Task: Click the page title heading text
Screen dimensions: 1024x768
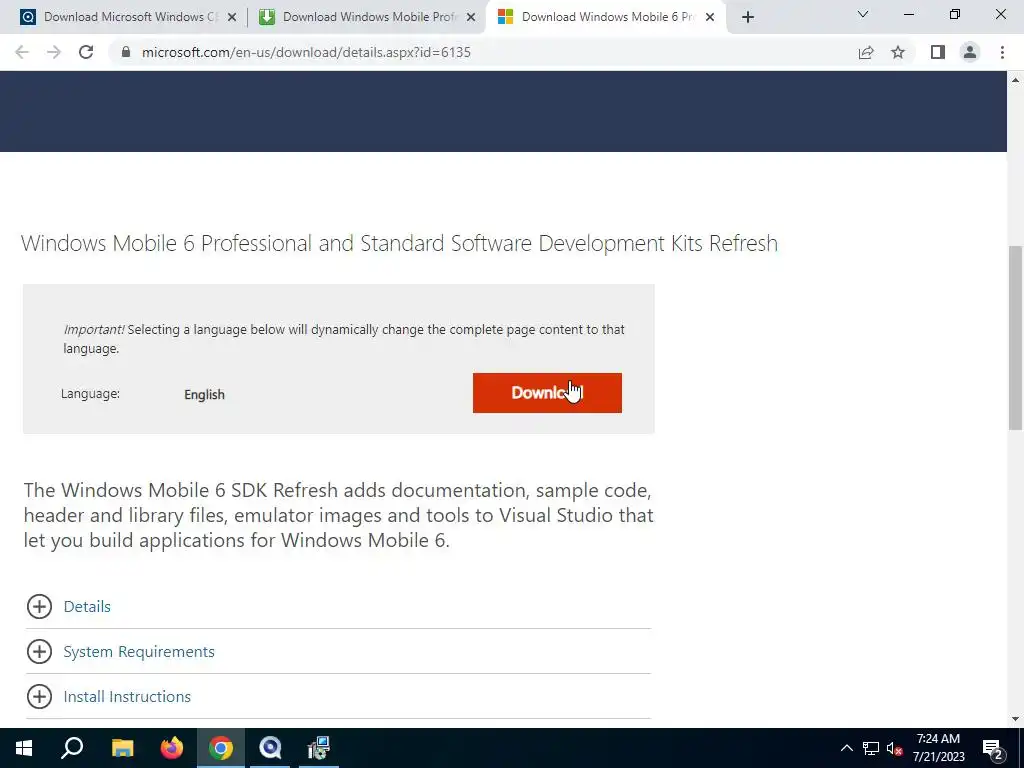Action: [x=399, y=243]
